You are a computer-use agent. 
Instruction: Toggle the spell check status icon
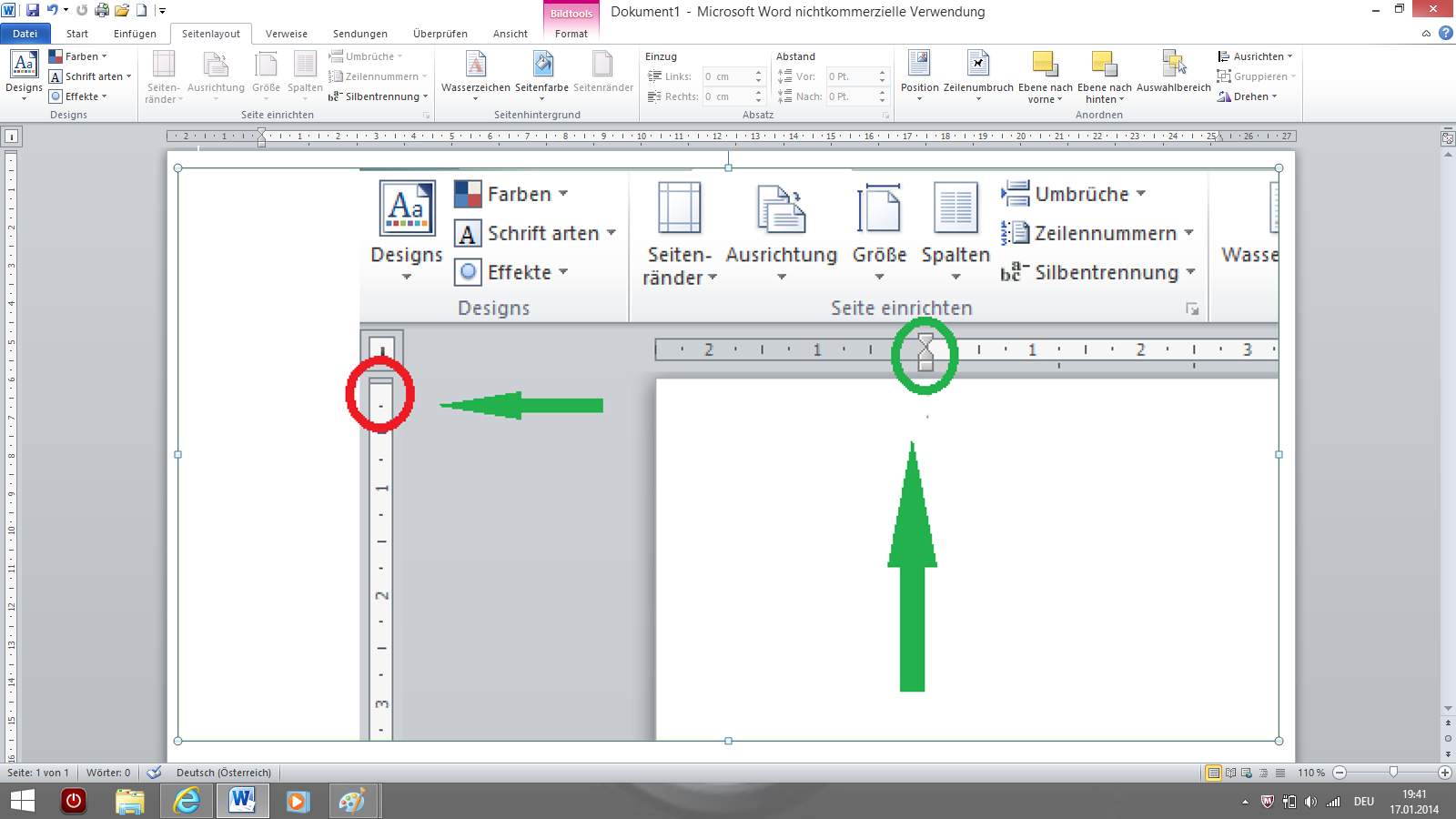click(155, 773)
